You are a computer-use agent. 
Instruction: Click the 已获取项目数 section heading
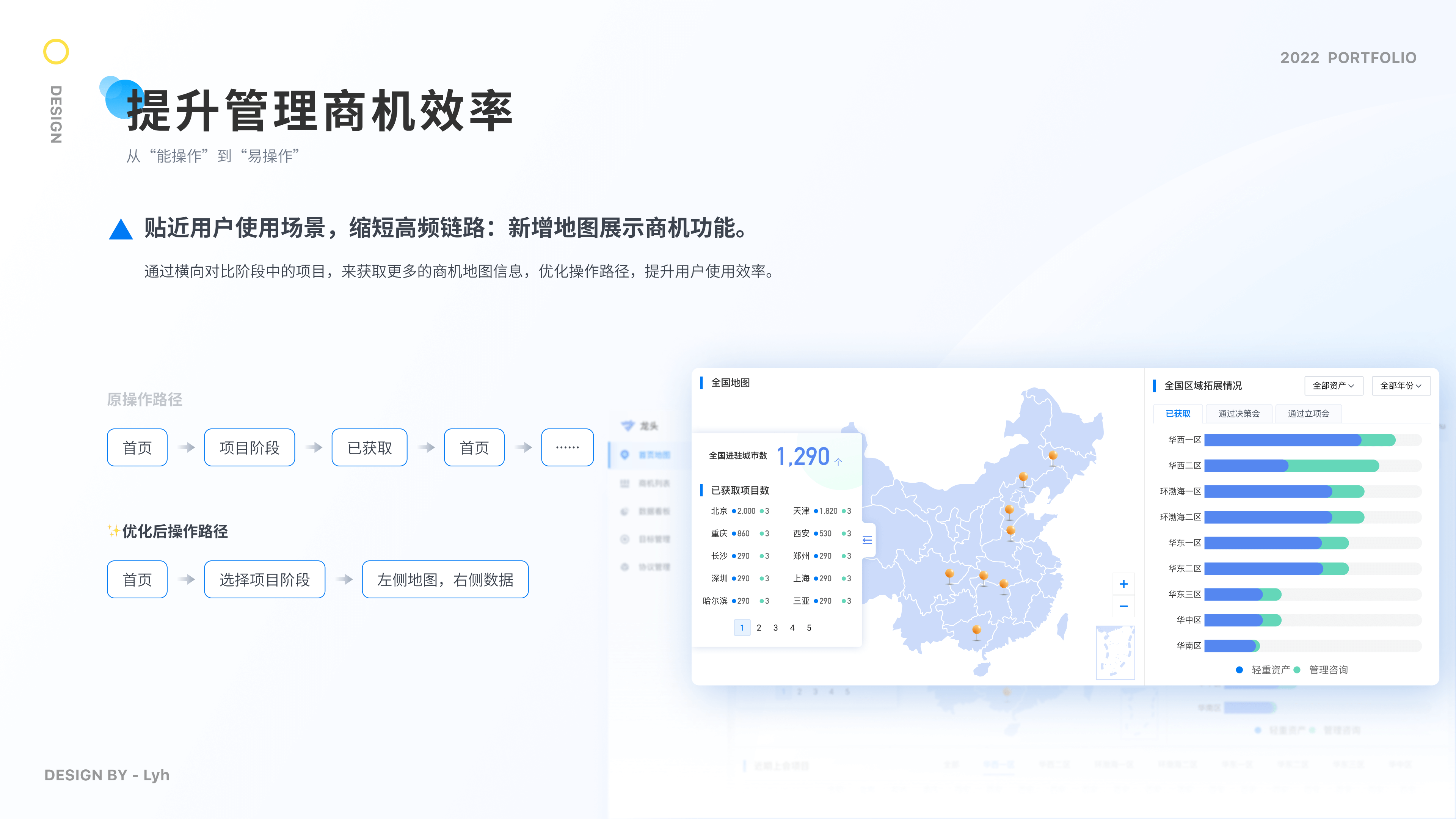pyautogui.click(x=740, y=490)
